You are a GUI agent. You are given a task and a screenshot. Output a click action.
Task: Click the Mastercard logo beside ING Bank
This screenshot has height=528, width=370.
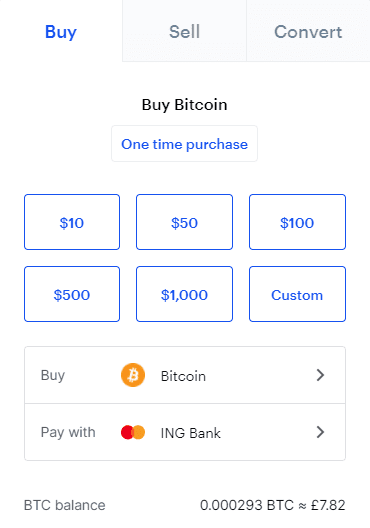click(133, 432)
